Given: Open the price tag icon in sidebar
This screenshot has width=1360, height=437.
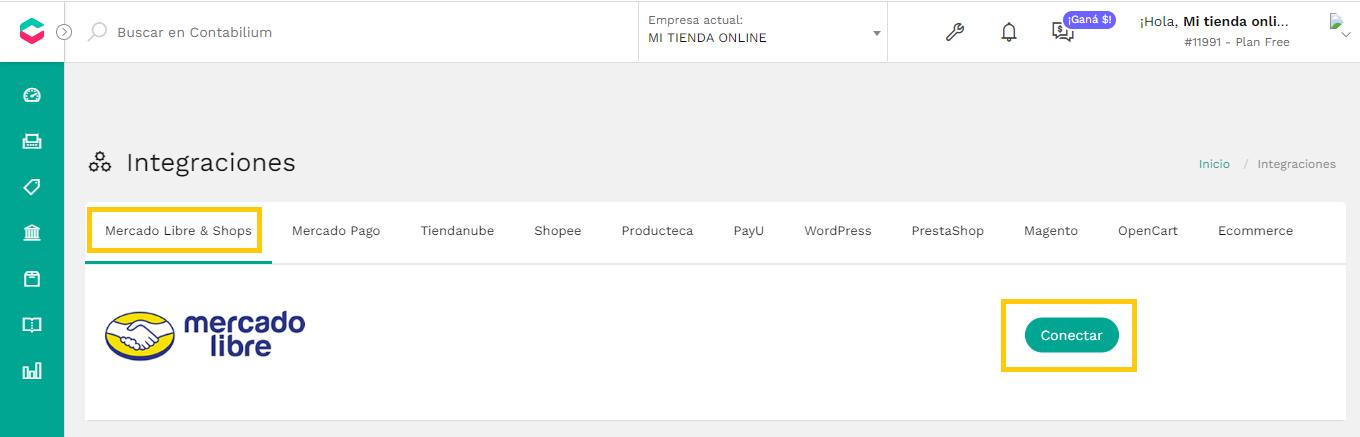Looking at the screenshot, I should click(32, 187).
